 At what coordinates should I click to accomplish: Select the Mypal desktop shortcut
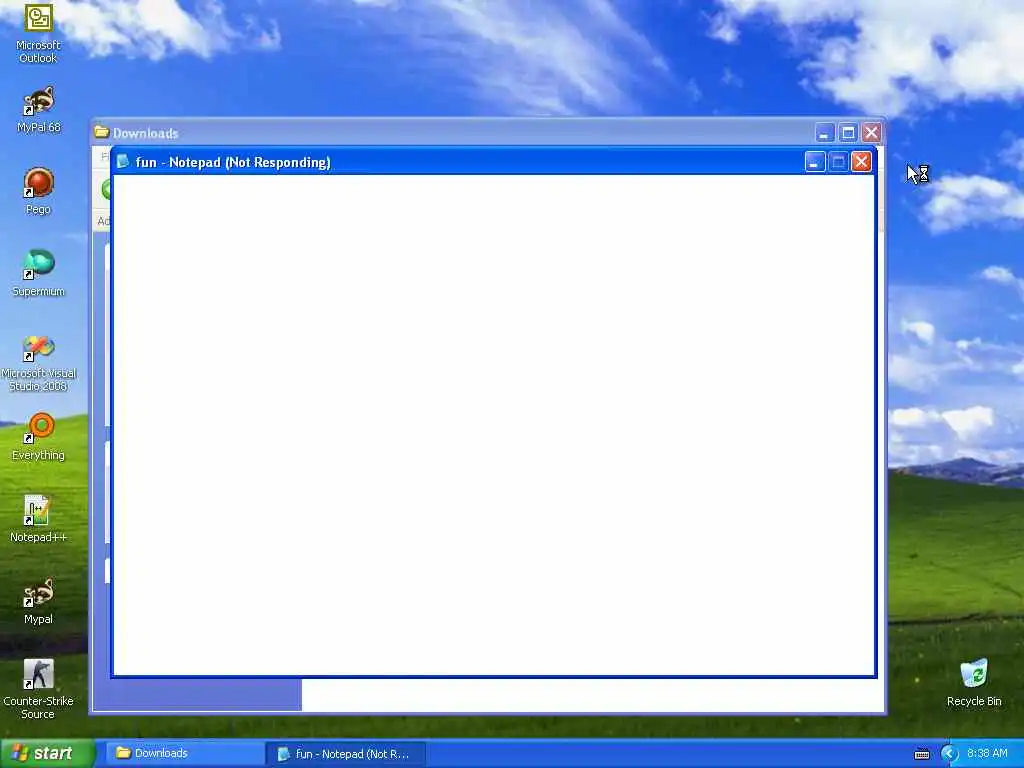tap(38, 601)
